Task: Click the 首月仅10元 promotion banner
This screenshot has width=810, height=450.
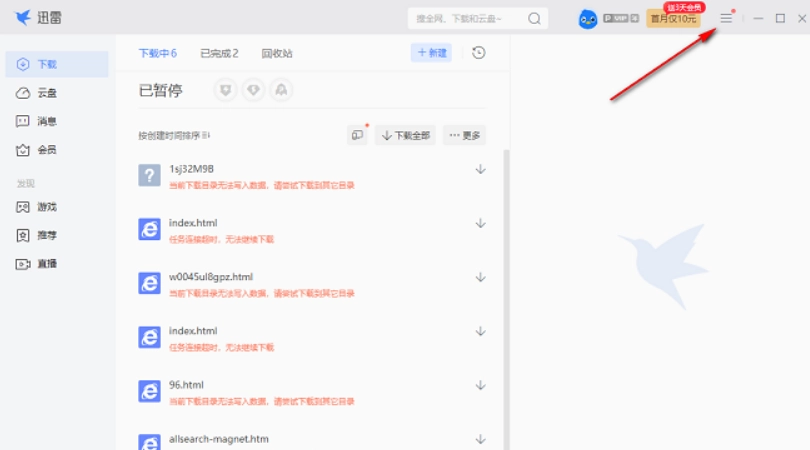Action: tap(673, 18)
